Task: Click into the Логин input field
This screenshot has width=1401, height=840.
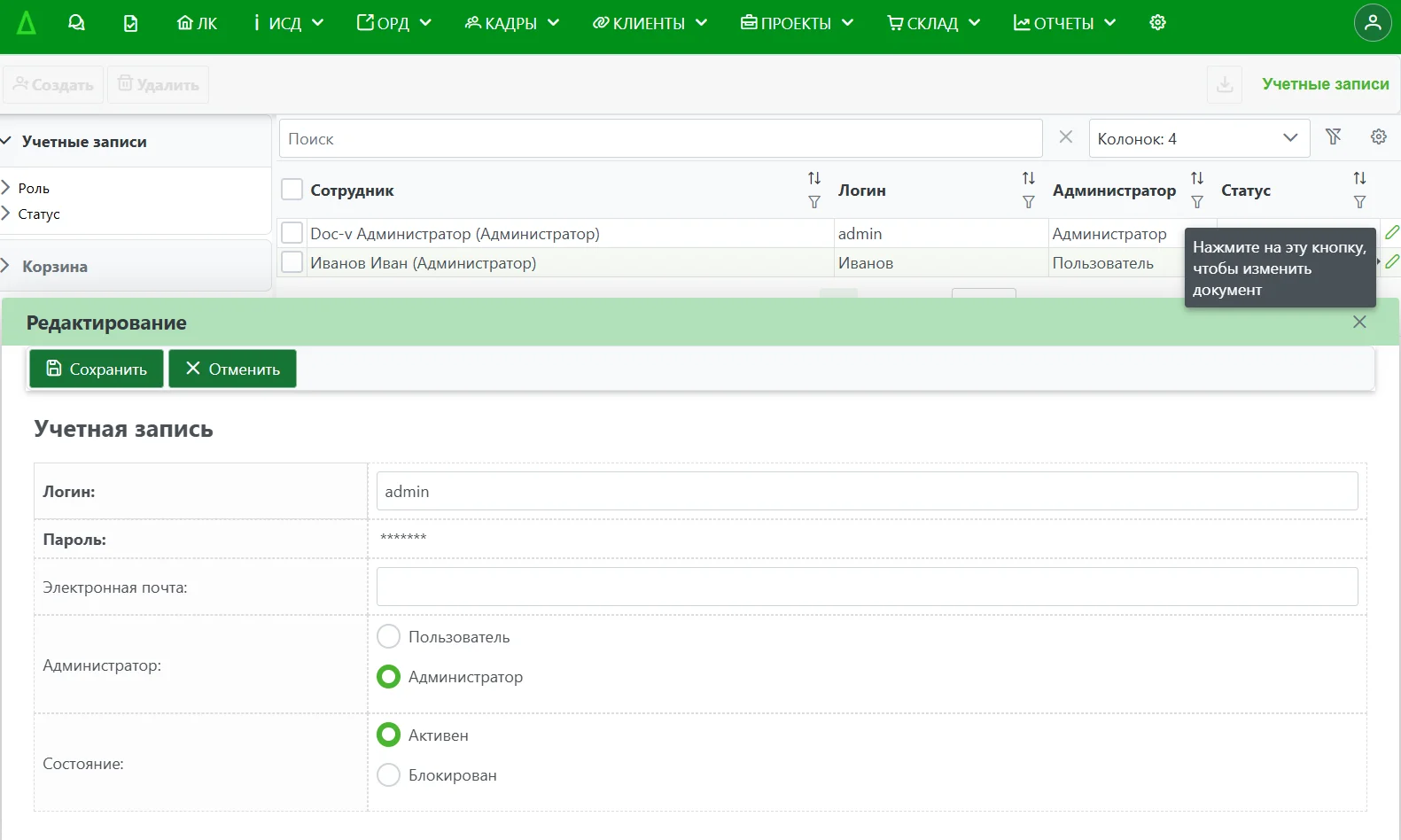Action: (867, 491)
